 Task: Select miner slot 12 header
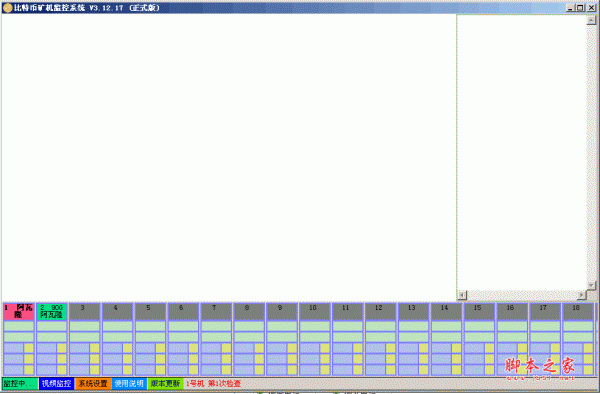coord(381,312)
